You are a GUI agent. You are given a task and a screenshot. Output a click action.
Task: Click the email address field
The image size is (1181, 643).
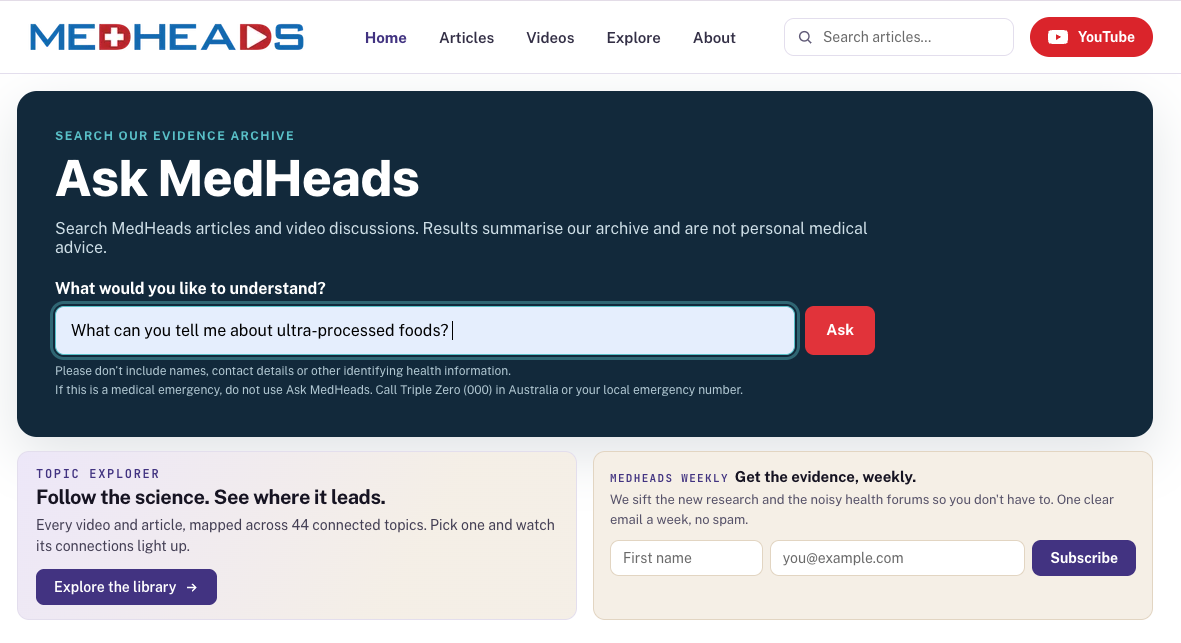pos(897,558)
